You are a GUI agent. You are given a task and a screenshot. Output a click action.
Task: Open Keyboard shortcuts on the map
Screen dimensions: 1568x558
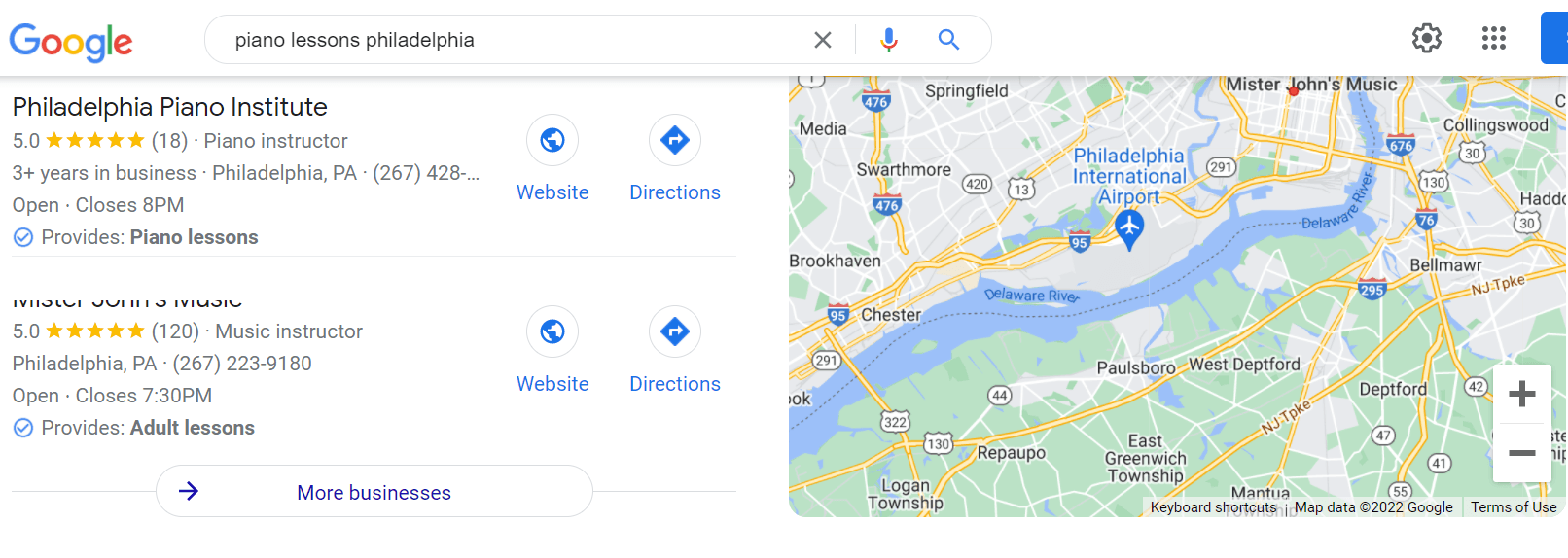pyautogui.click(x=1213, y=507)
